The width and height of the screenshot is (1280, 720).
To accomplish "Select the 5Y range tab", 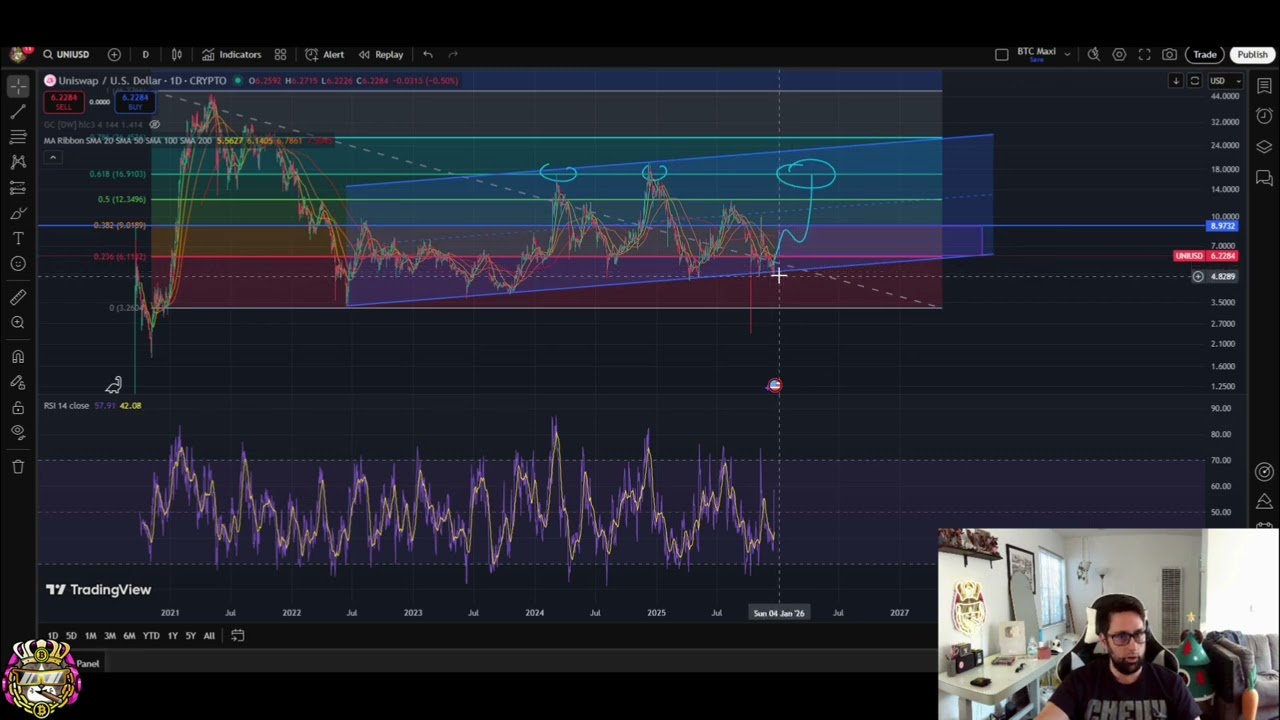I will point(190,636).
